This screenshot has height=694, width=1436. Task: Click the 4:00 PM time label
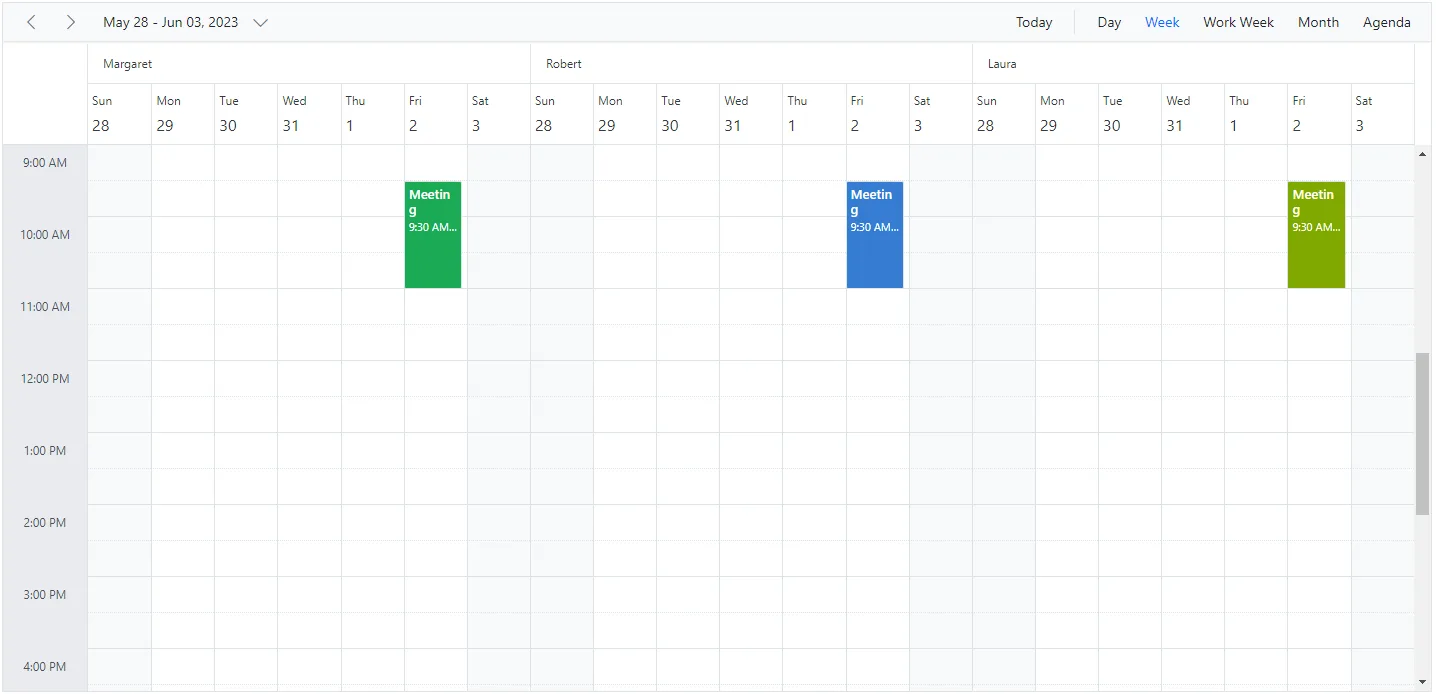coord(44,667)
